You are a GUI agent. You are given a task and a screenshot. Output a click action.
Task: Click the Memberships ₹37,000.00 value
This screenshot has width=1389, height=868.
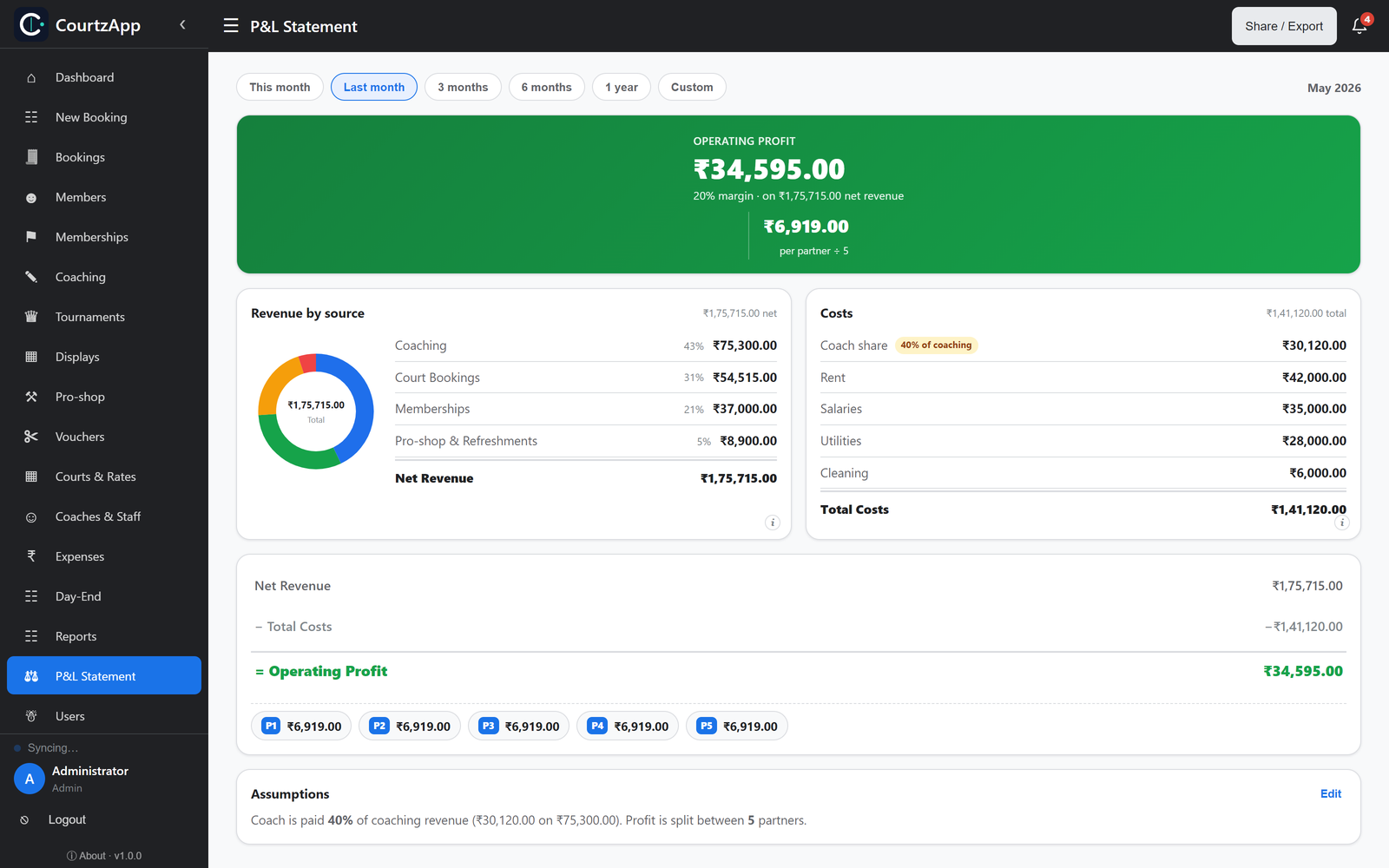745,409
